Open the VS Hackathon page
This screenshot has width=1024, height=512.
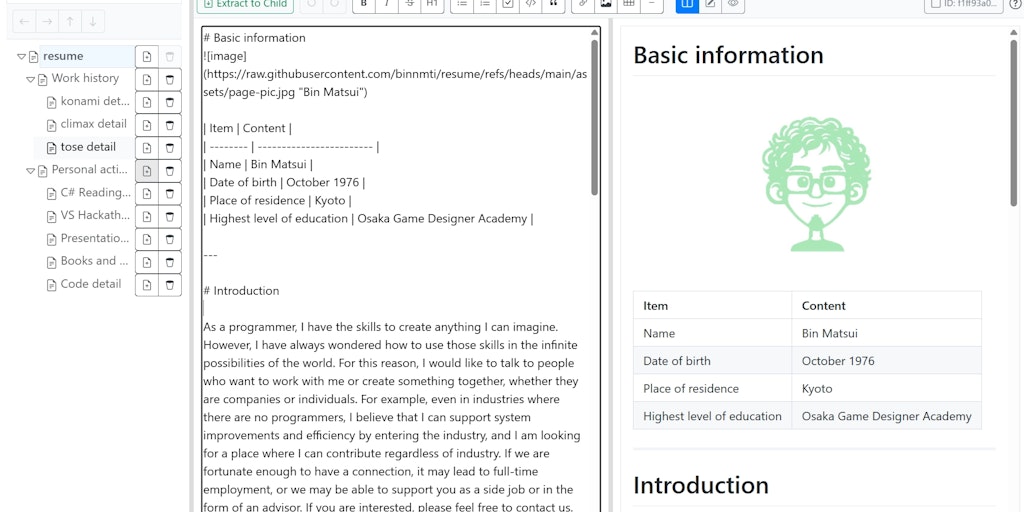coord(95,216)
